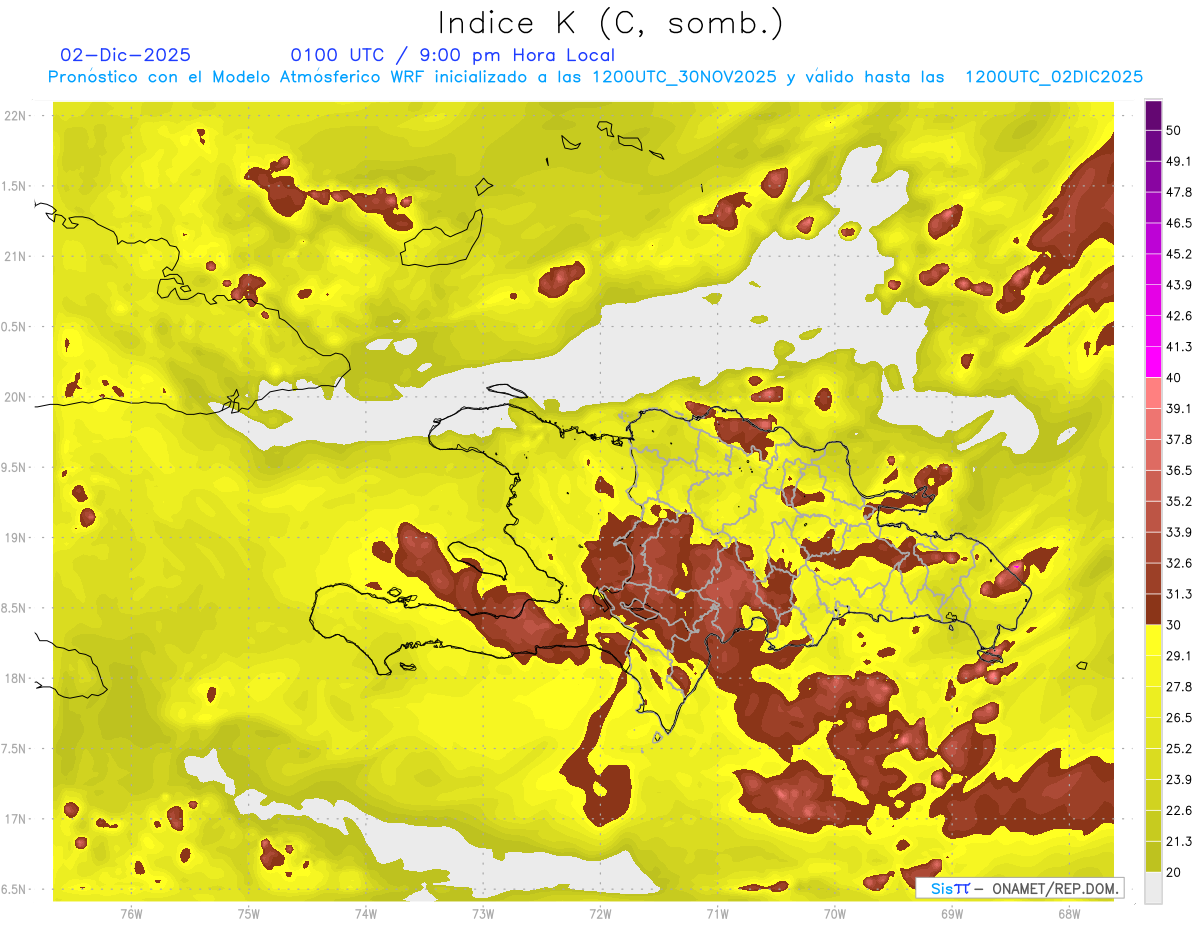1200x927 pixels.
Task: Pick the dark brown swatch between 30 and 31.3
Action: 1154,609
